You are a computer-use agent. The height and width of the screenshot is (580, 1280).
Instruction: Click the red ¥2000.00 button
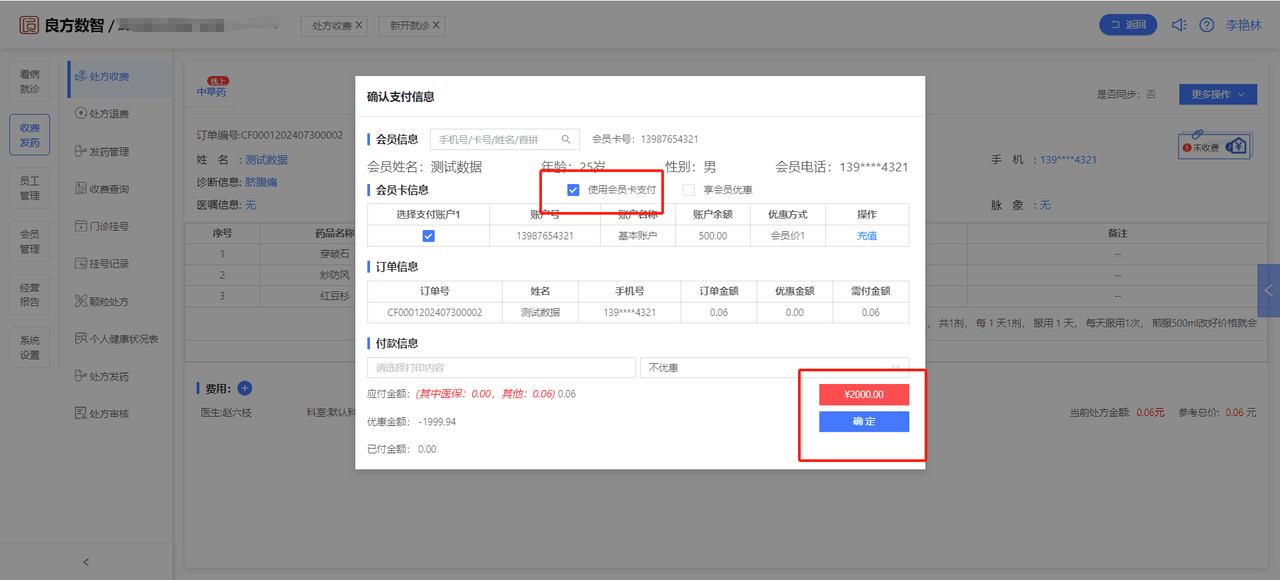coord(864,395)
